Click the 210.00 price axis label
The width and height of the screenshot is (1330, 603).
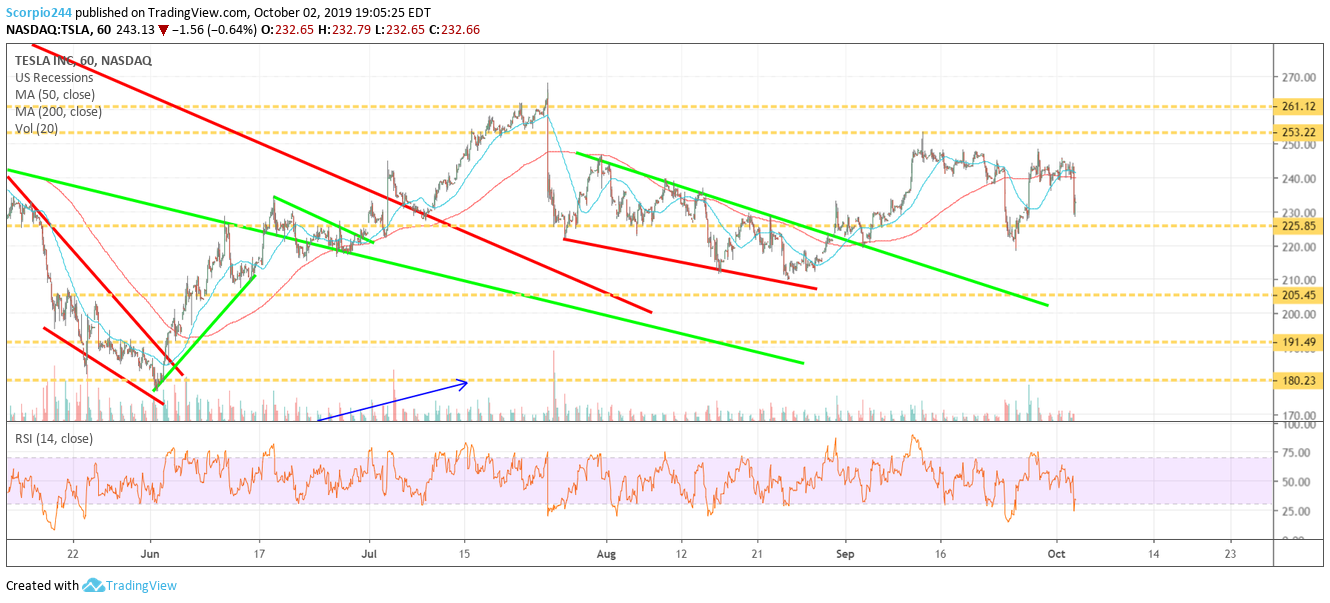click(1299, 280)
